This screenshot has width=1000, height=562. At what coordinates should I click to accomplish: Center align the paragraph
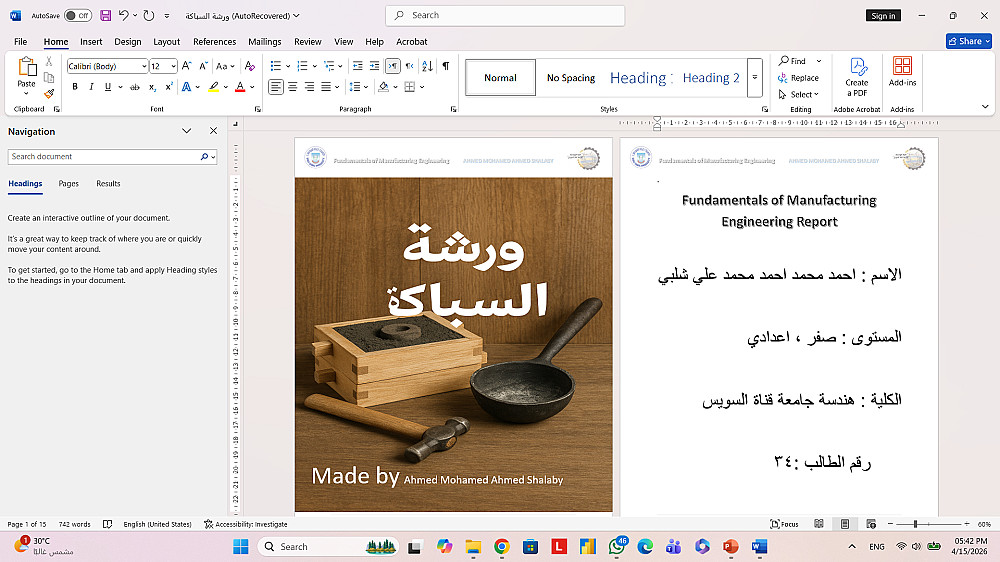293,87
